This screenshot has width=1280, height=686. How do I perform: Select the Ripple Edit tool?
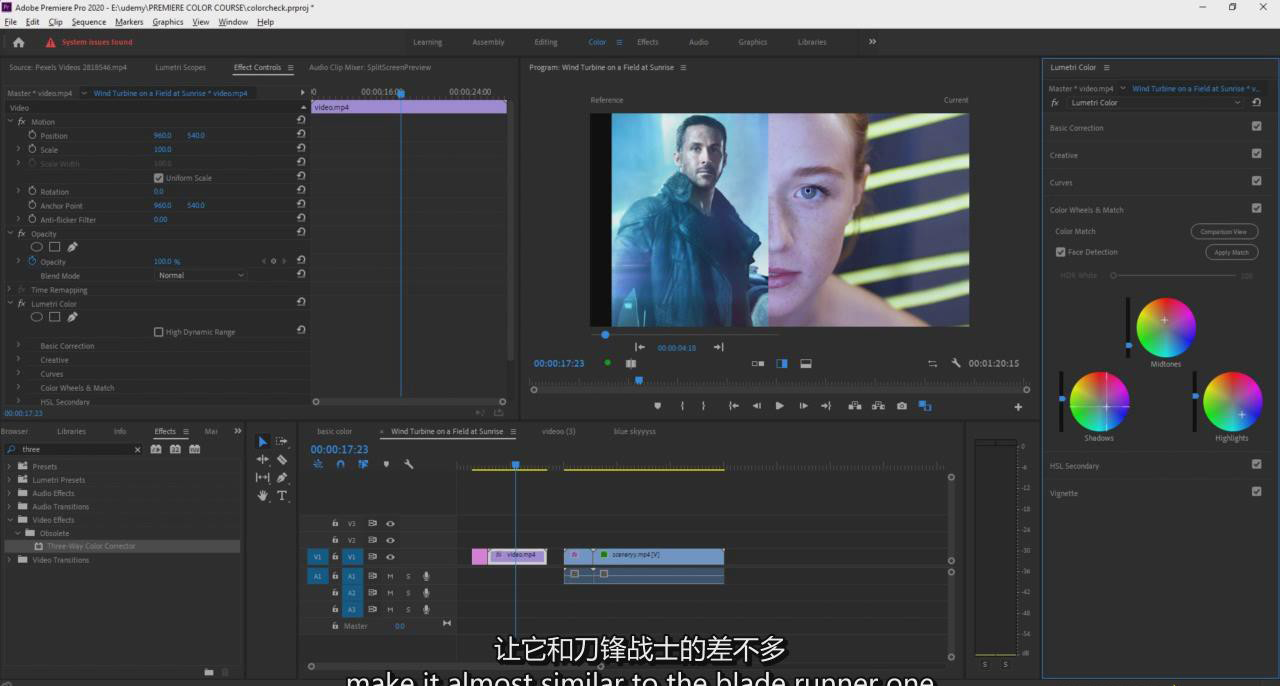pyautogui.click(x=263, y=460)
